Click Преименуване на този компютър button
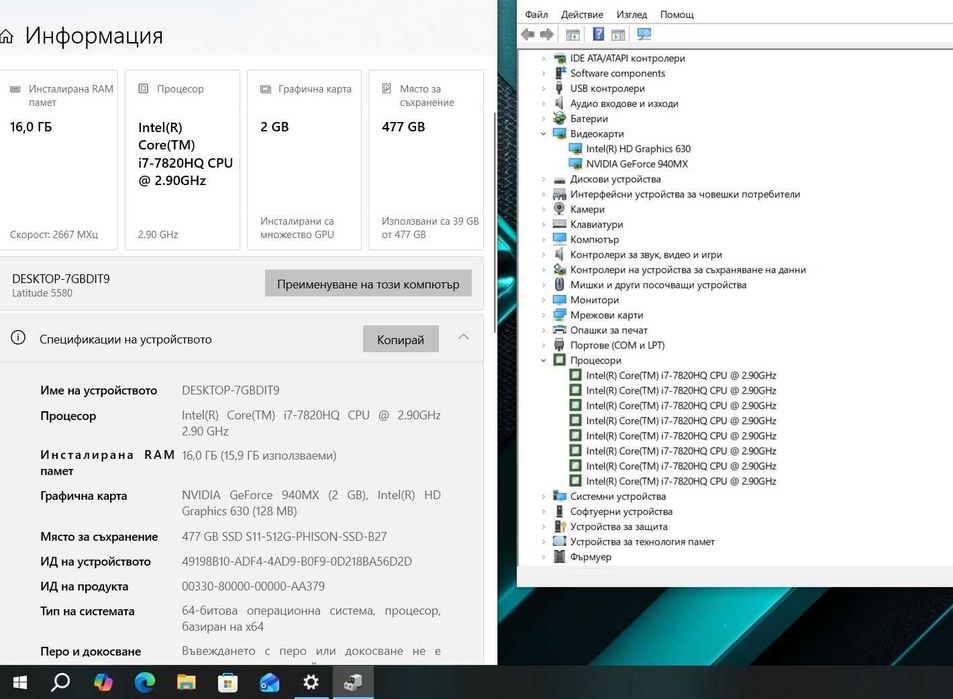Image resolution: width=953 pixels, height=699 pixels. click(x=368, y=284)
